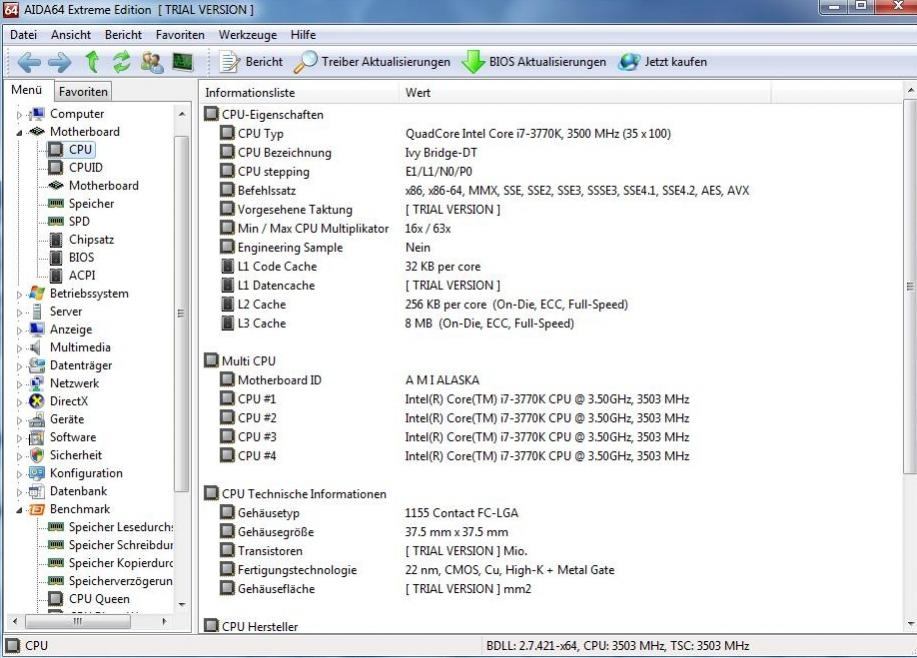Select the BIOS tree item

81,257
